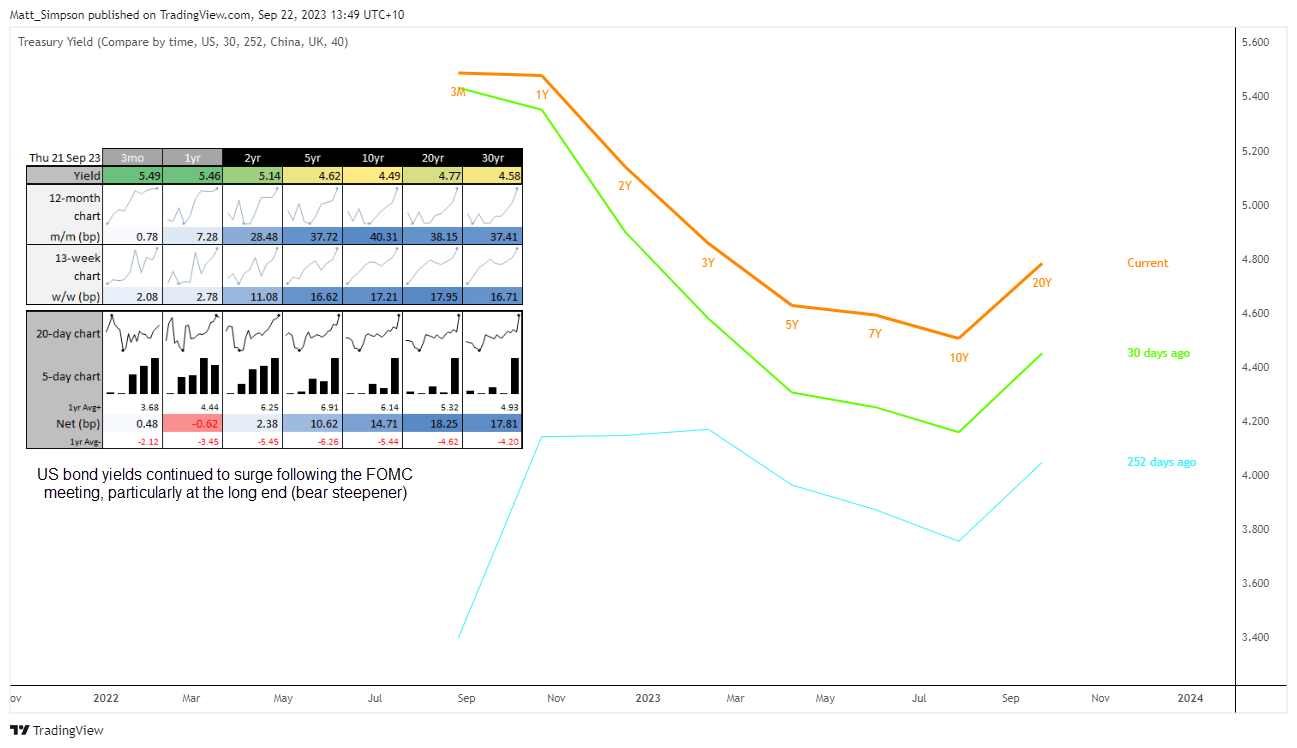Click the 4.77 yield cell
This screenshot has height=748, width=1297.
click(432, 175)
